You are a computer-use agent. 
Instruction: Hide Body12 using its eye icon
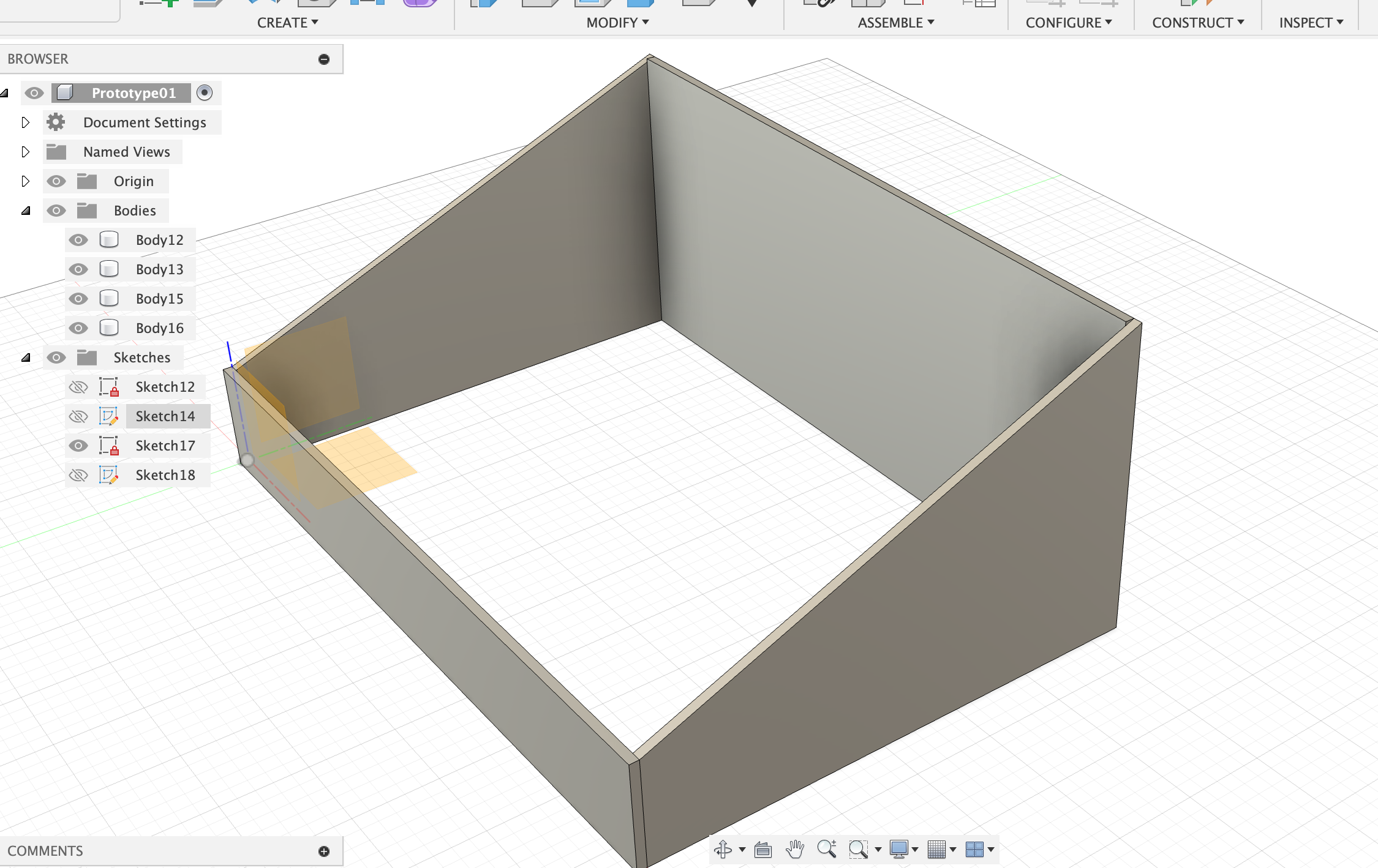pyautogui.click(x=78, y=240)
